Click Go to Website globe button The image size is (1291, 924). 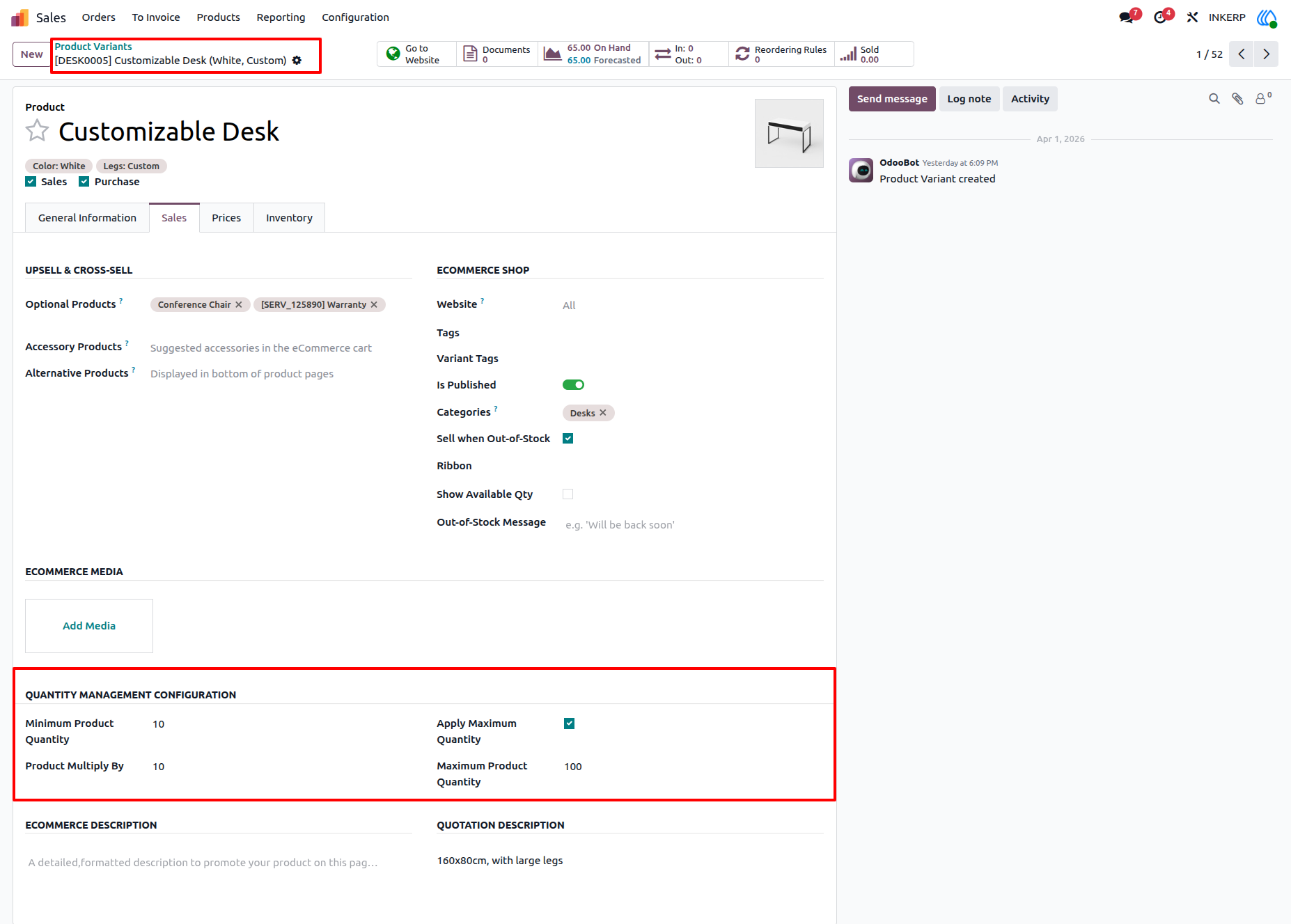(416, 54)
